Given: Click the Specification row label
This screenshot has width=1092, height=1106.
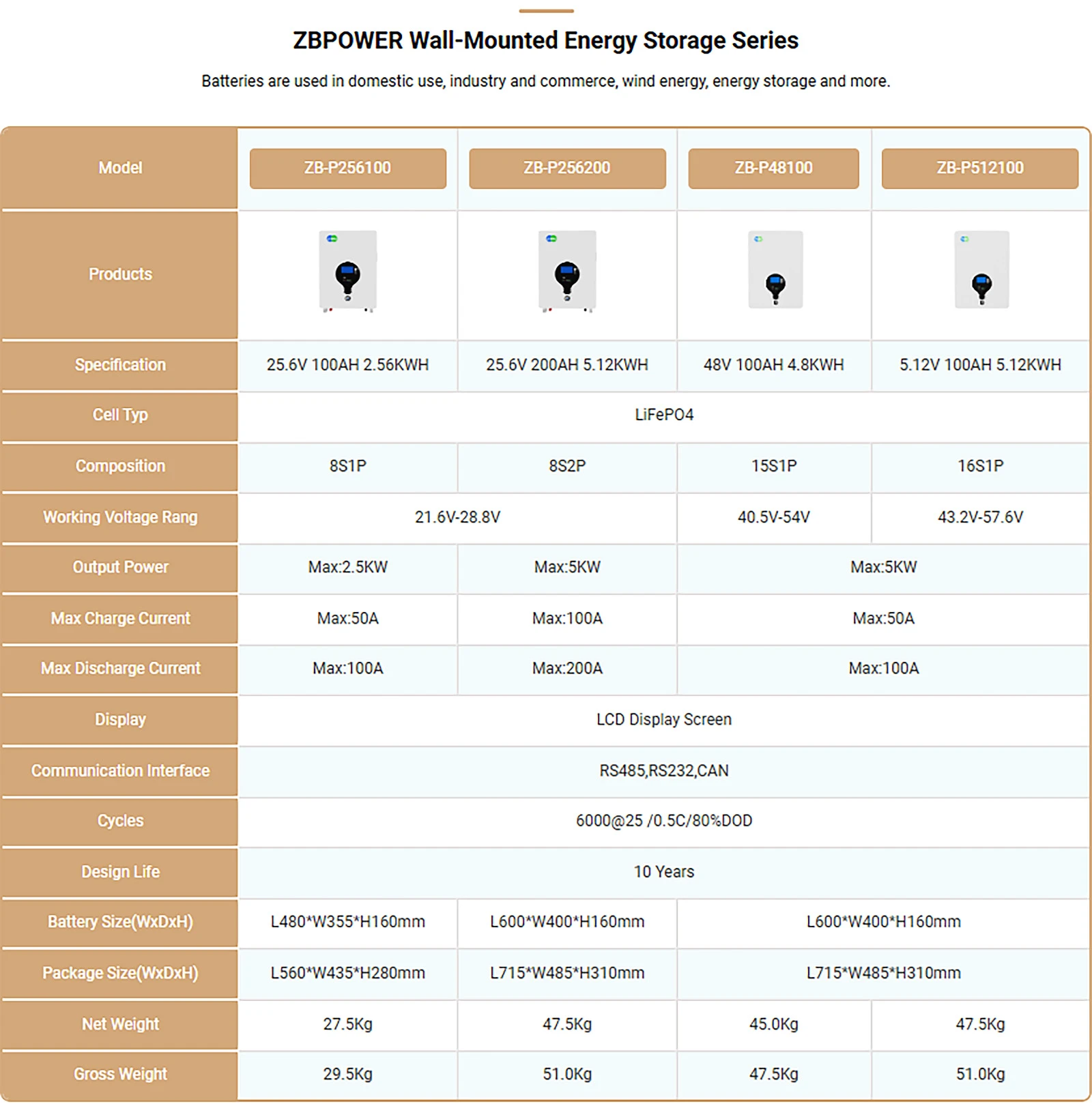Looking at the screenshot, I should coord(119,365).
